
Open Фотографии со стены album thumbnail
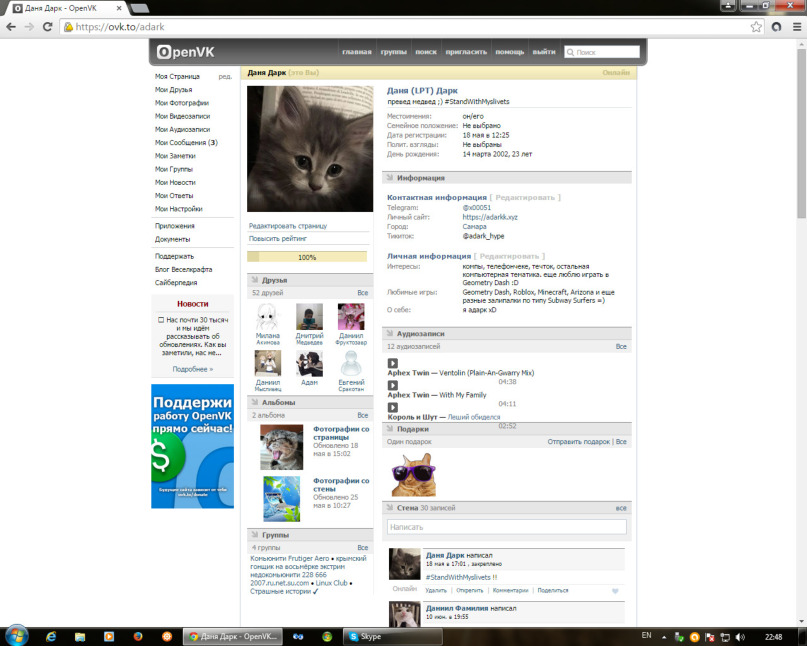pyautogui.click(x=282, y=499)
